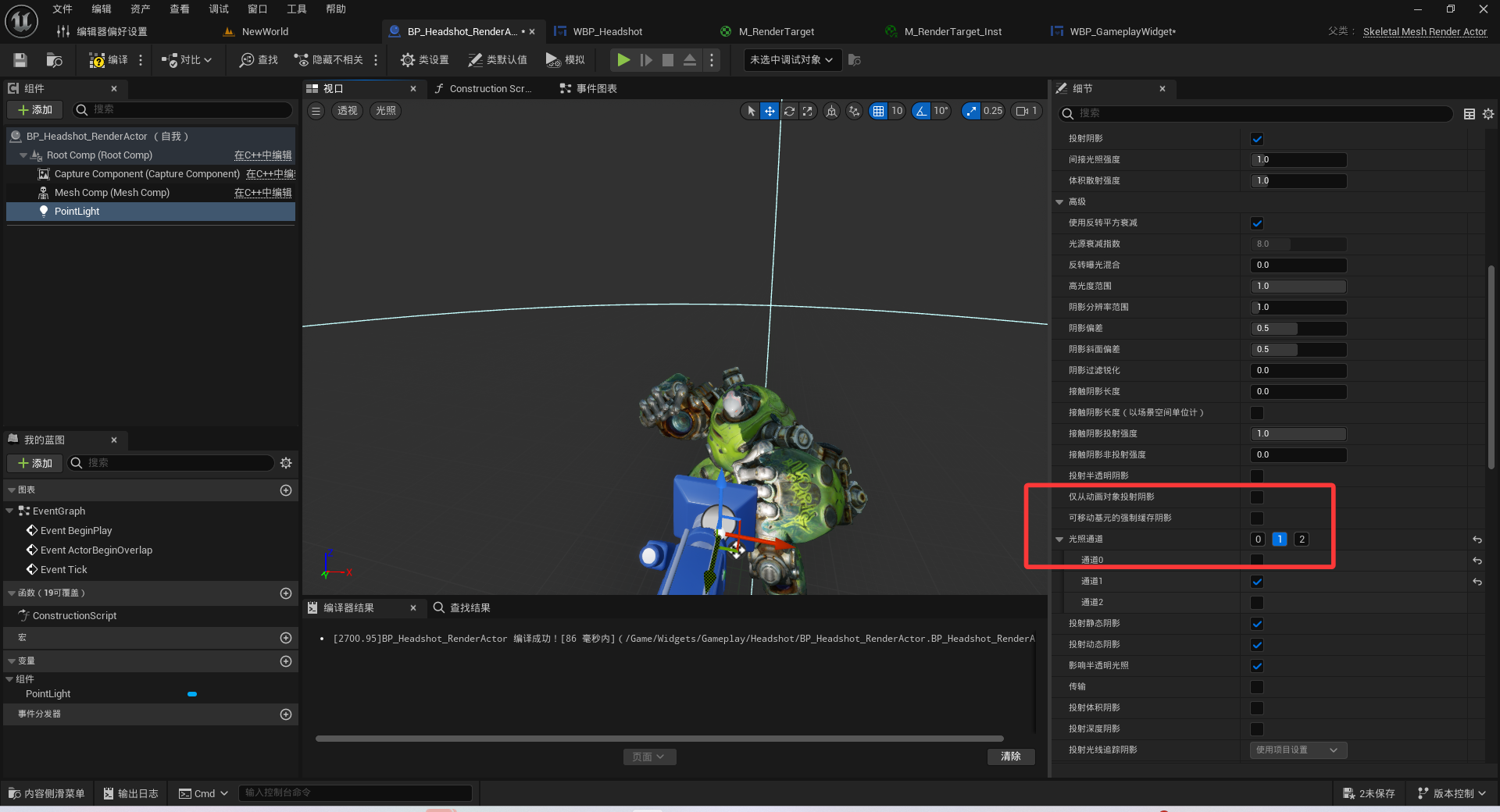
Task: Enable 投射半透明阴影 checkbox
Action: point(1257,476)
